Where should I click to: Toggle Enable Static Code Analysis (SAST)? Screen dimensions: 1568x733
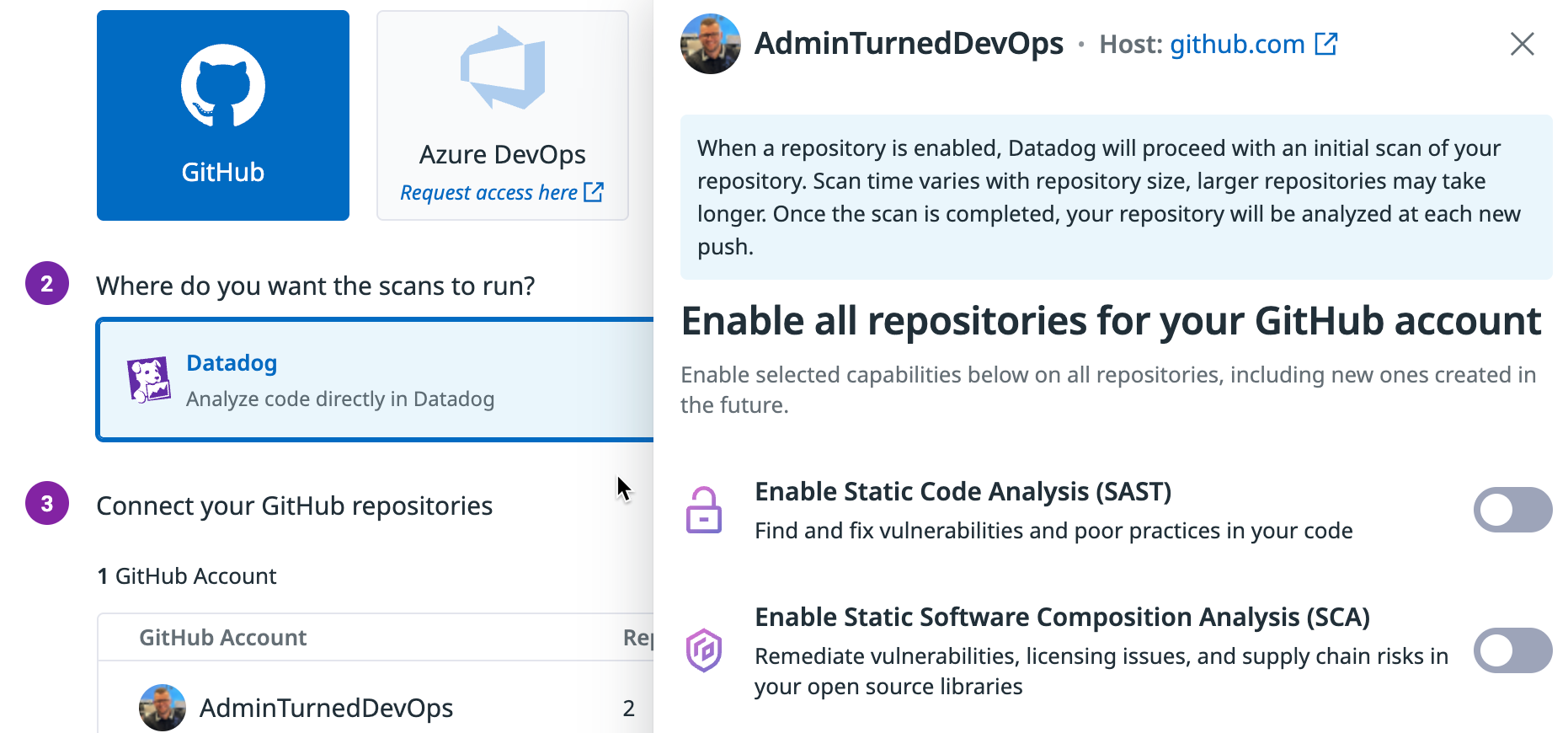[1512, 510]
